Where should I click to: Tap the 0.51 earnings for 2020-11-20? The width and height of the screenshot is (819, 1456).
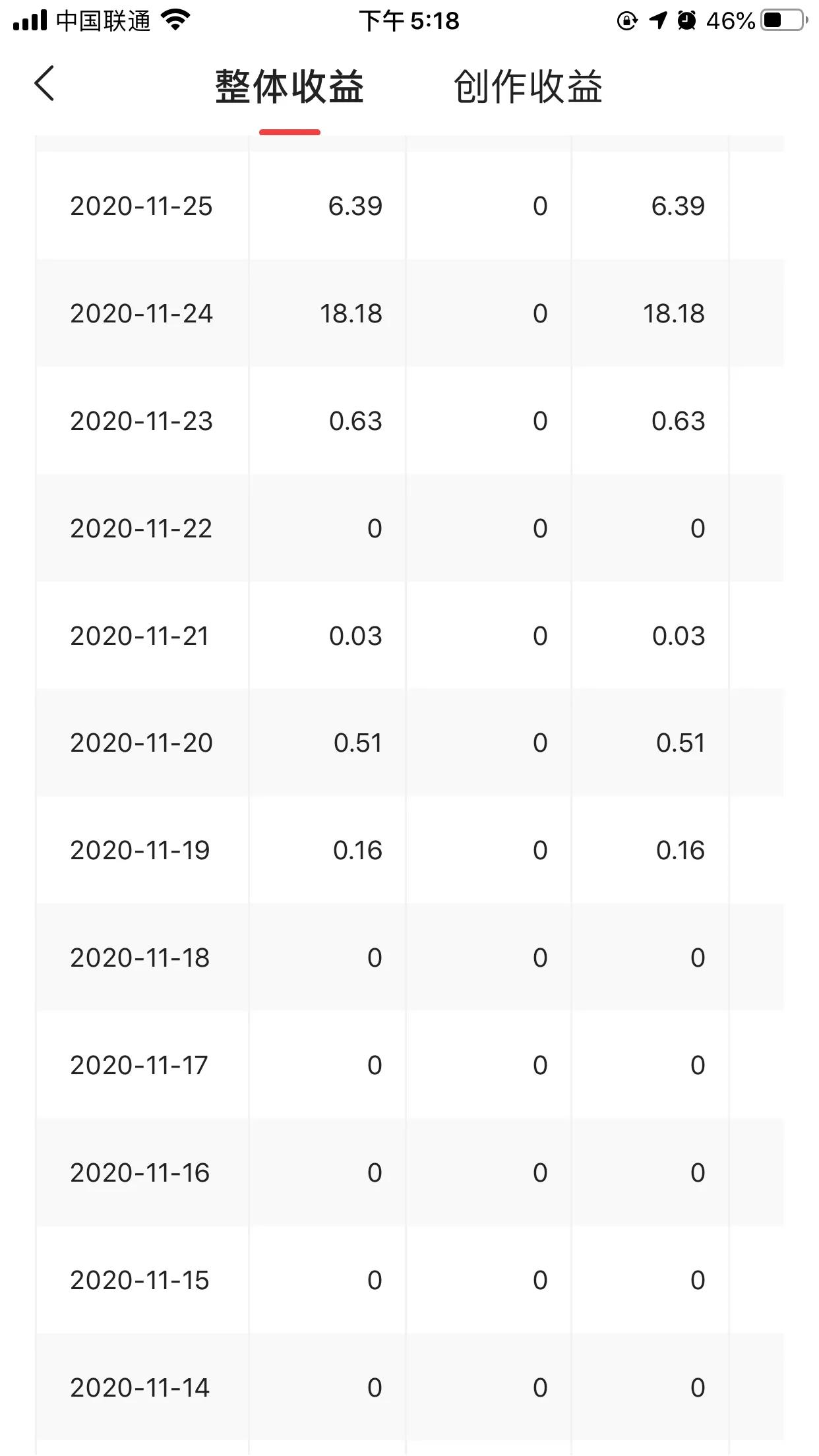pos(357,743)
